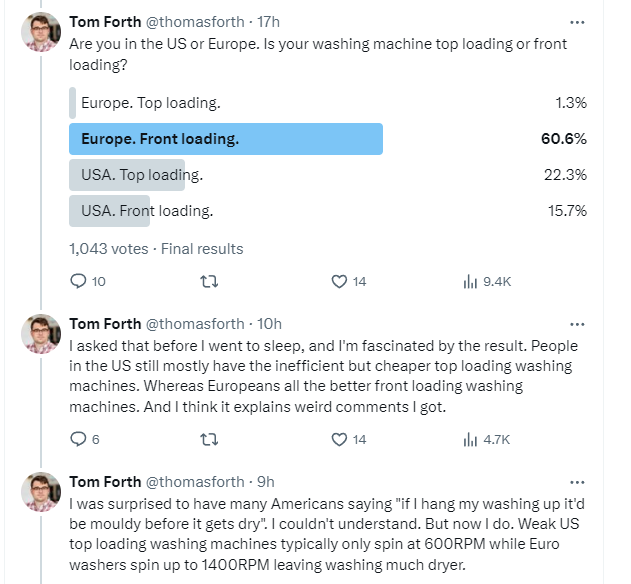The width and height of the screenshot is (631, 584).
Task: Open view stats showing 4.7K
Action: pyautogui.click(x=487, y=439)
